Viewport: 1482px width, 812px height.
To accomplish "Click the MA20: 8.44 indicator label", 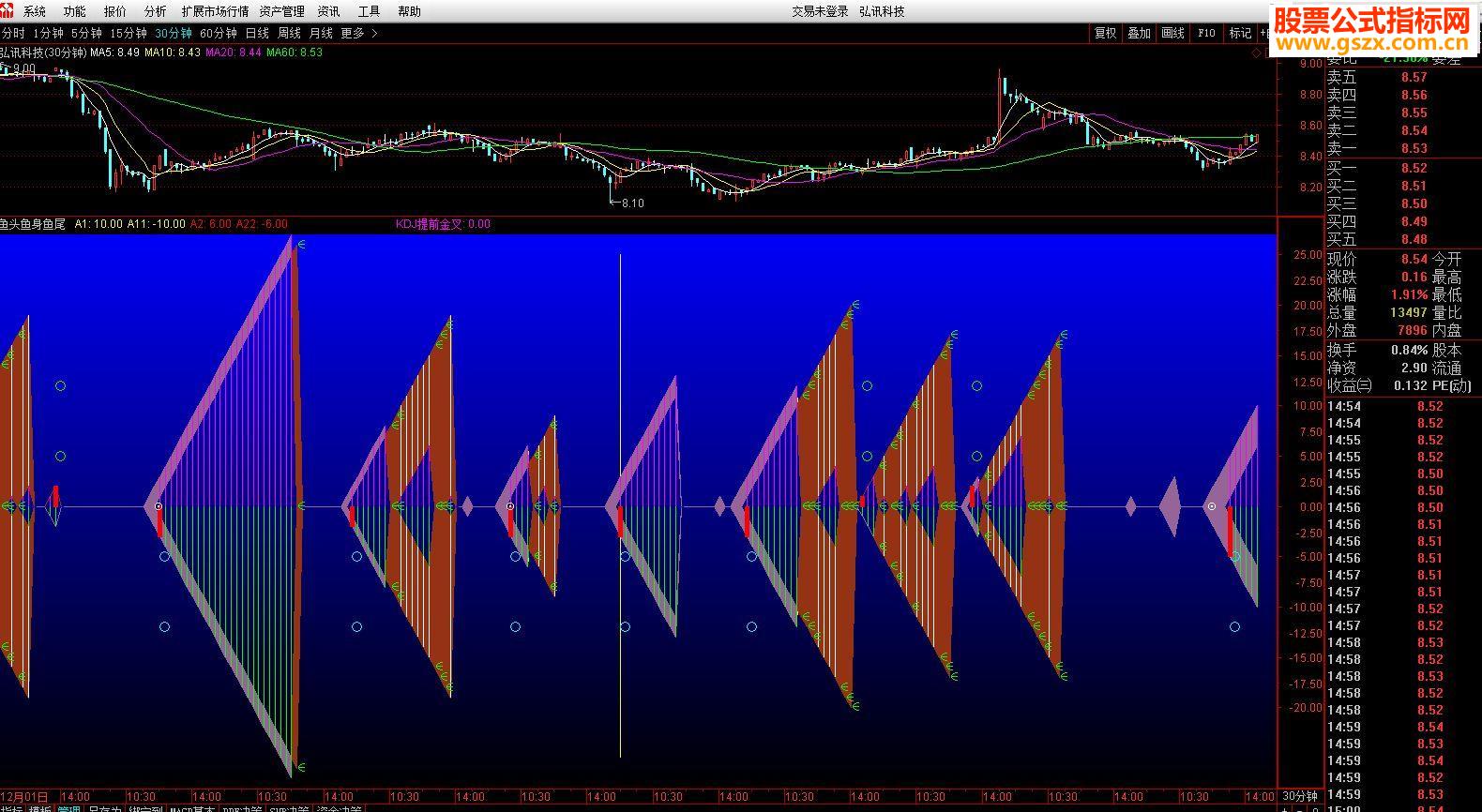I will point(234,53).
